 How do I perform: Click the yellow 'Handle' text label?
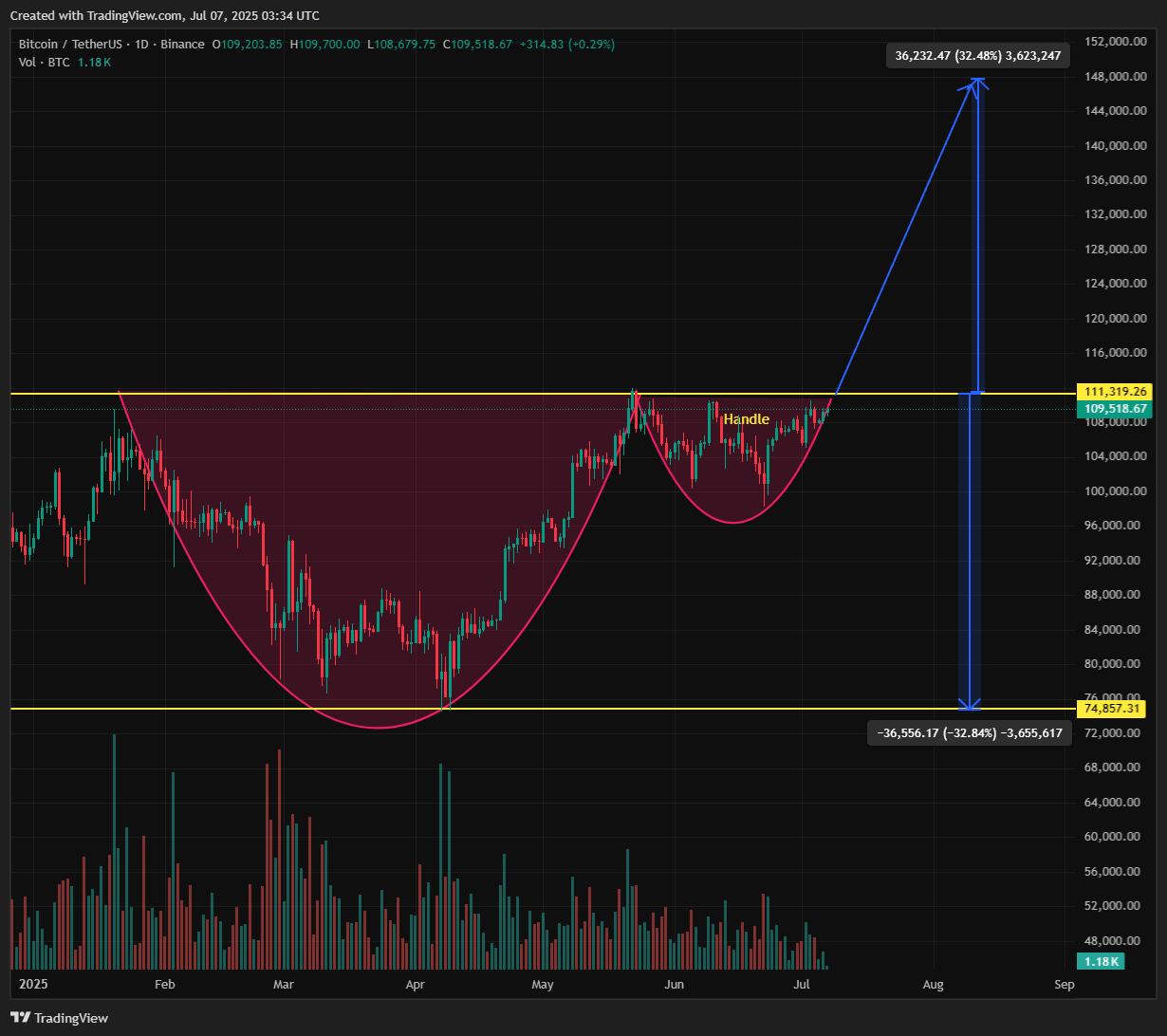[x=747, y=418]
